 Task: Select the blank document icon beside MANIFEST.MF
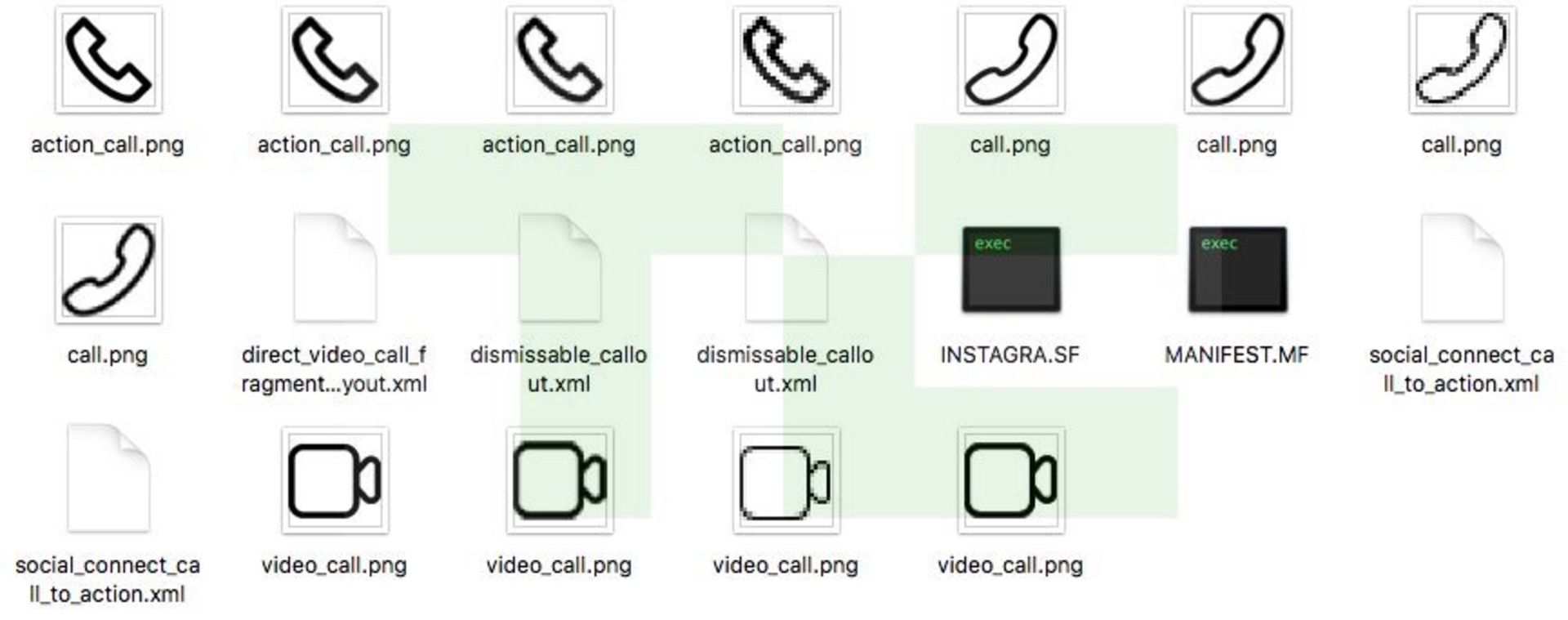(x=1462, y=268)
